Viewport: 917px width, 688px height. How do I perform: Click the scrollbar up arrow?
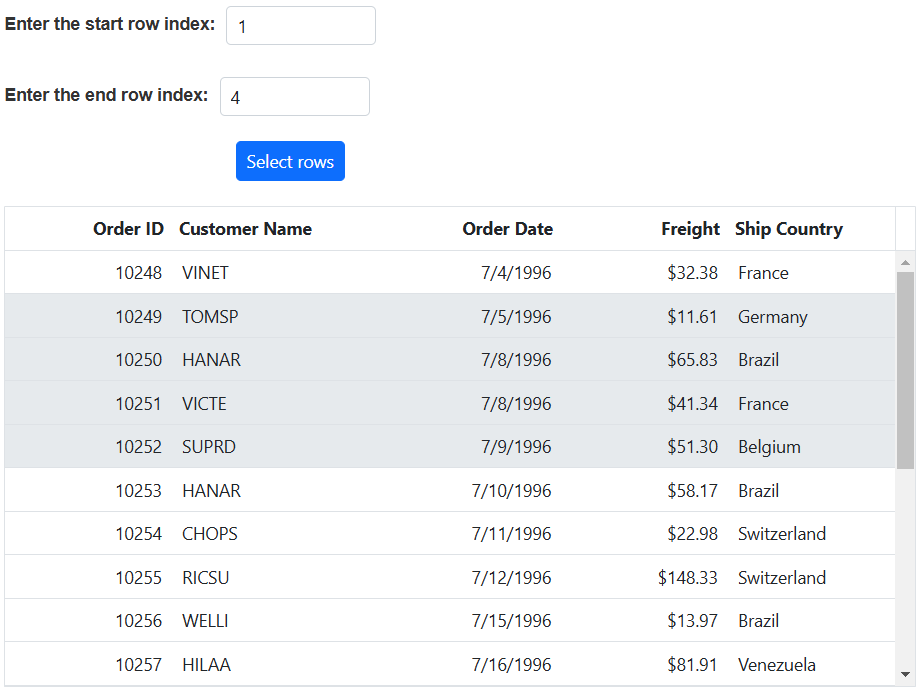[905, 263]
